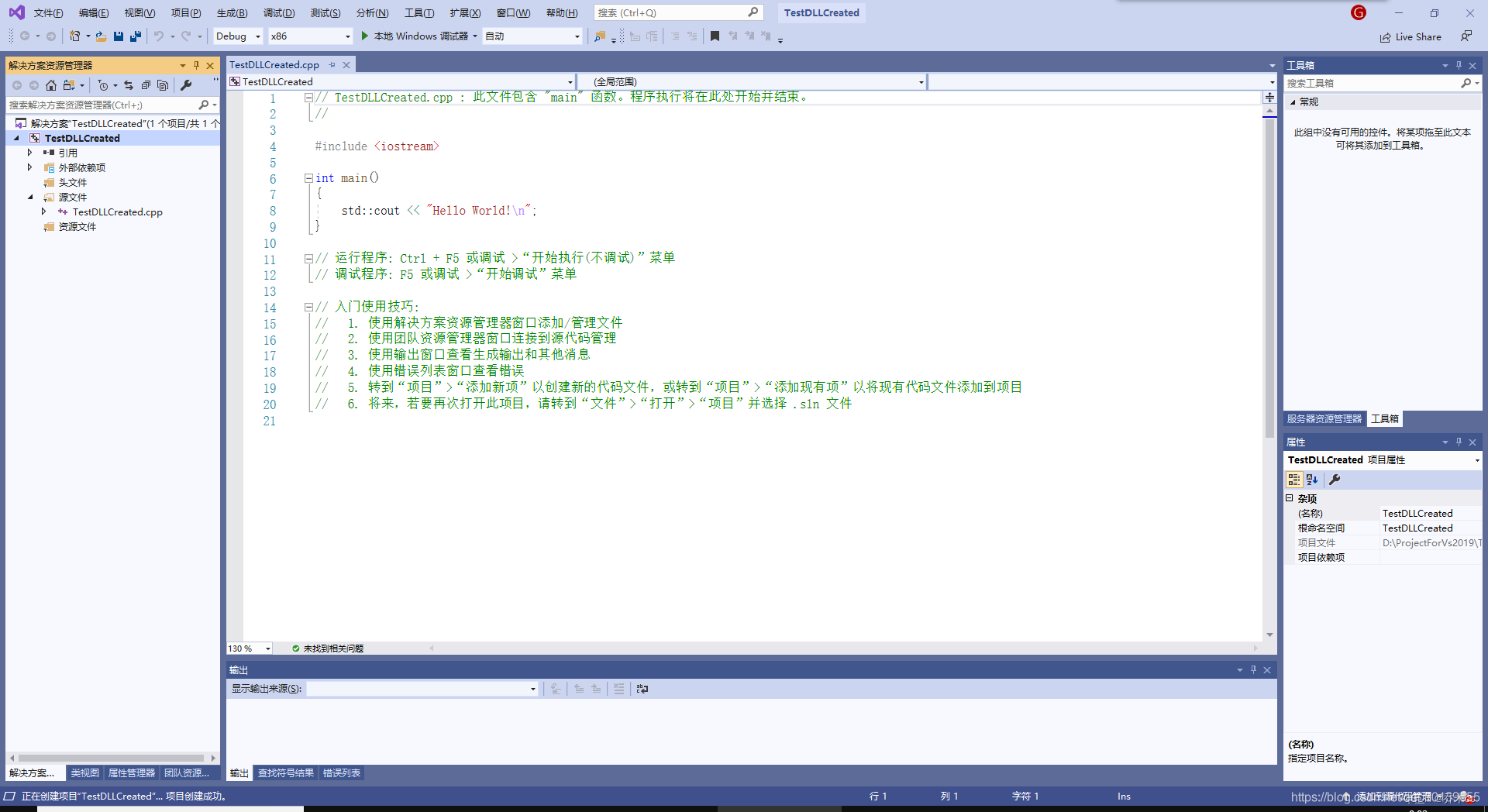Click the Solution Explorer horizontal scrollbar
This screenshot has height=812, width=1488.
(x=112, y=758)
